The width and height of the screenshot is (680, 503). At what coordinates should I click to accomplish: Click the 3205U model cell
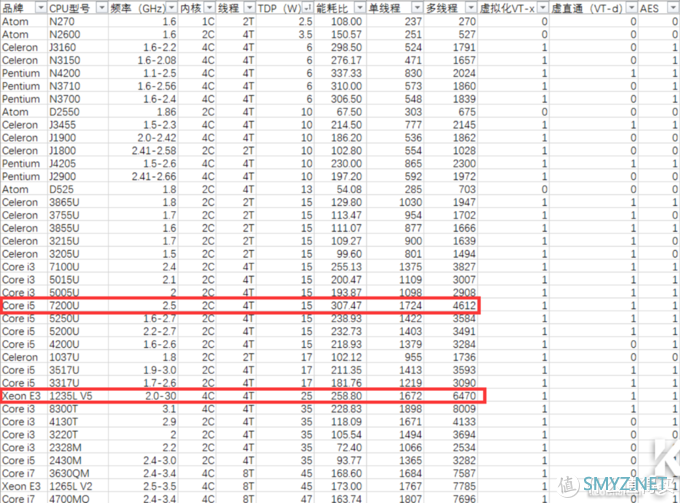[78, 254]
